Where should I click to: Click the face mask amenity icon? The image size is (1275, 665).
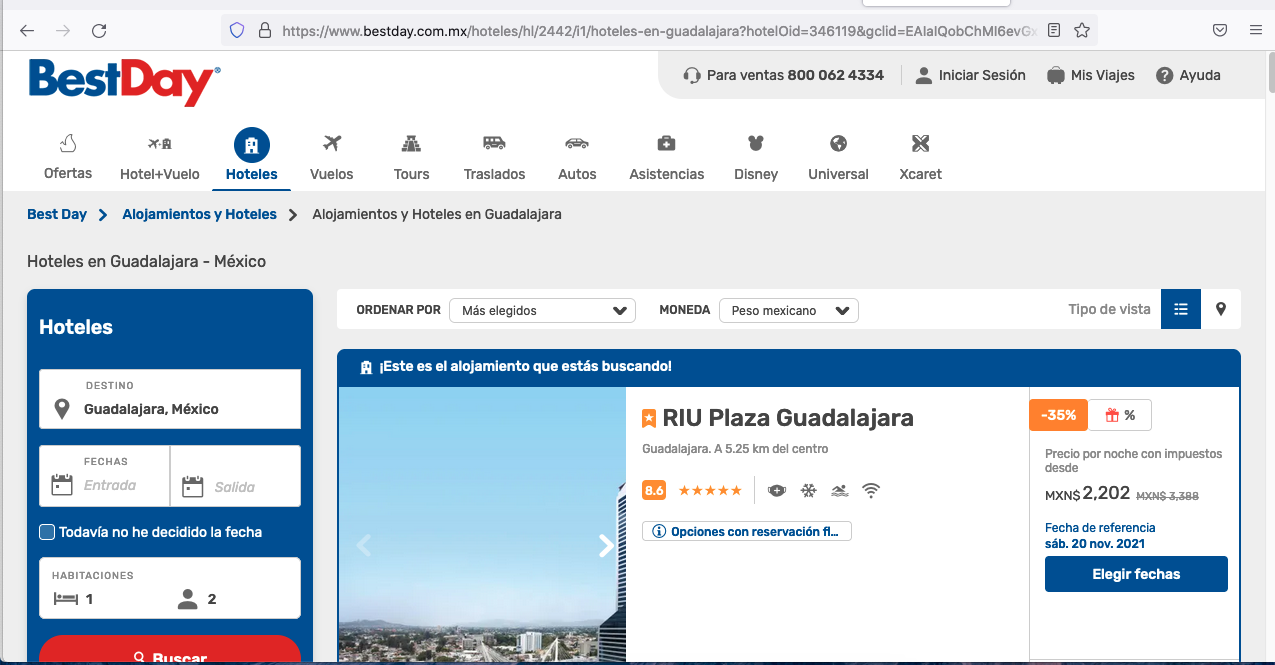pos(777,491)
